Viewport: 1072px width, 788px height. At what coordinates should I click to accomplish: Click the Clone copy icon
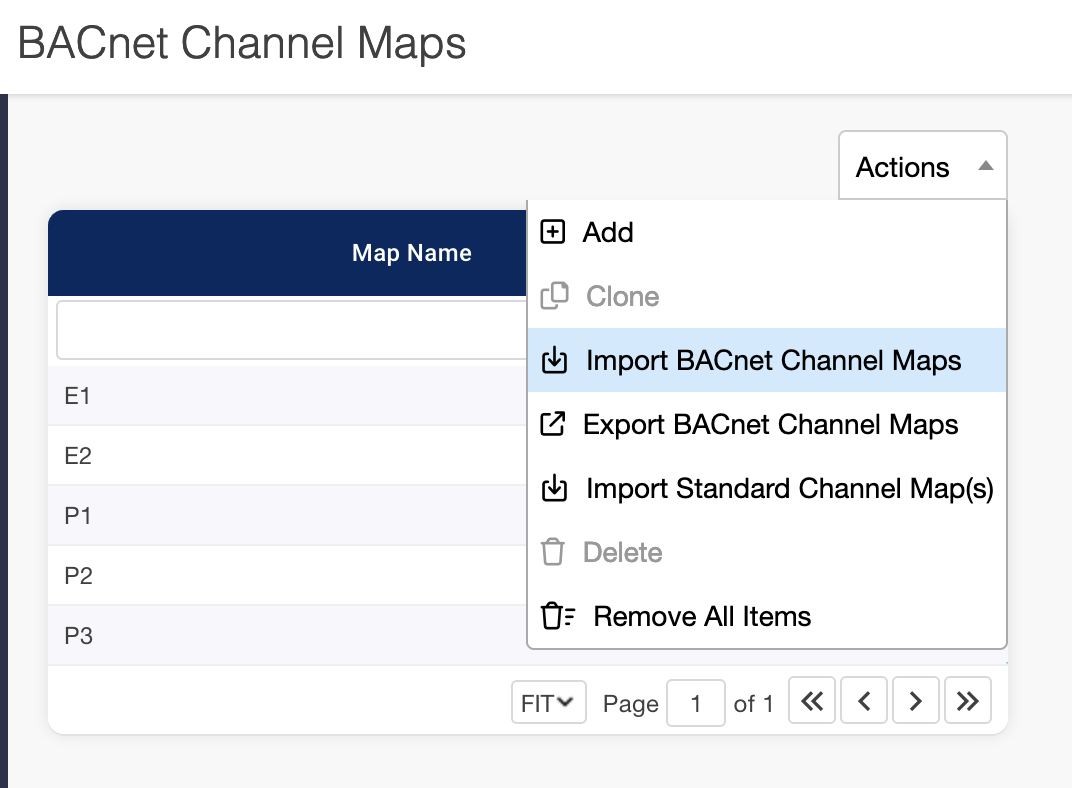(x=554, y=297)
